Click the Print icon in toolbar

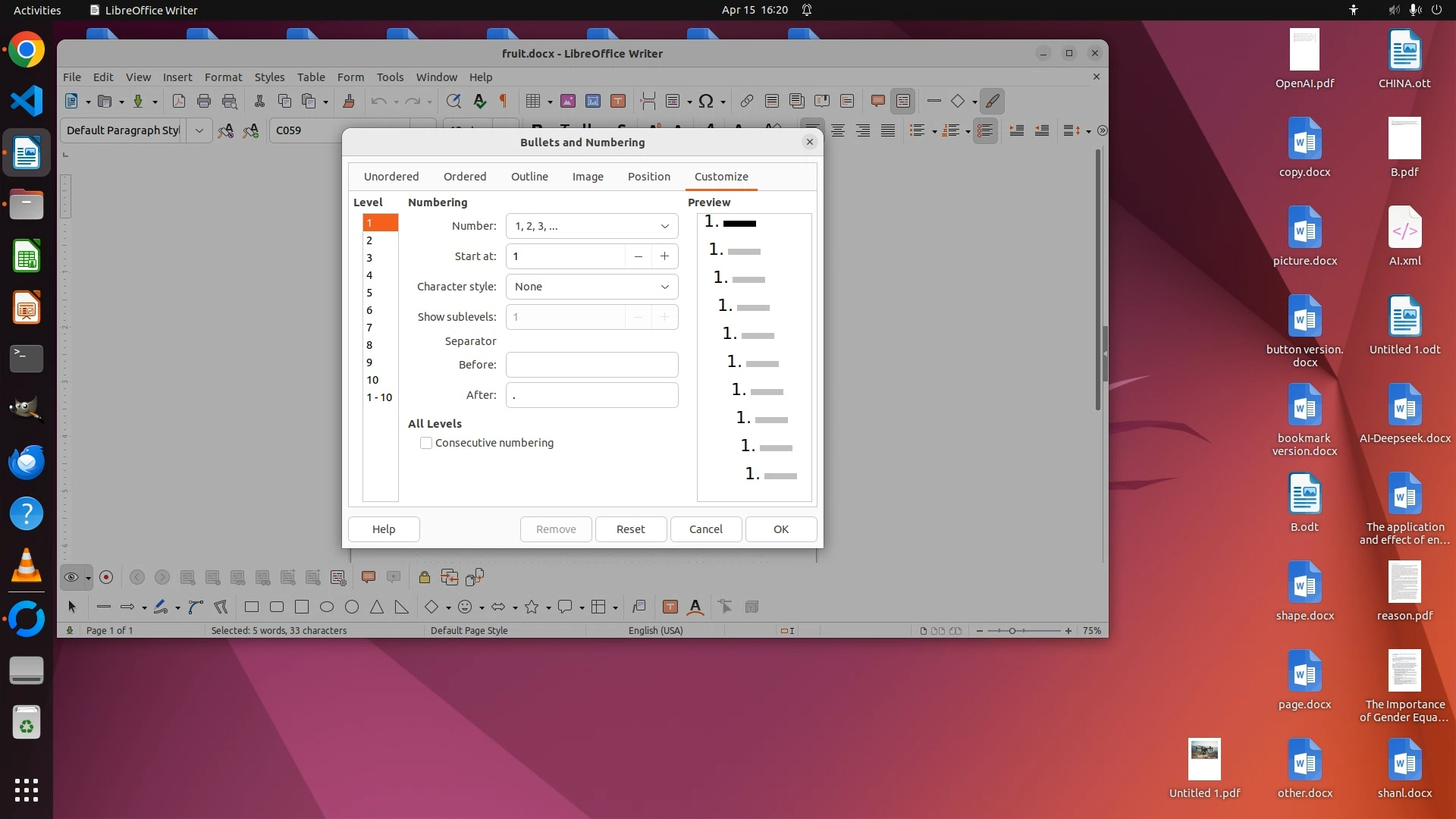(204, 101)
